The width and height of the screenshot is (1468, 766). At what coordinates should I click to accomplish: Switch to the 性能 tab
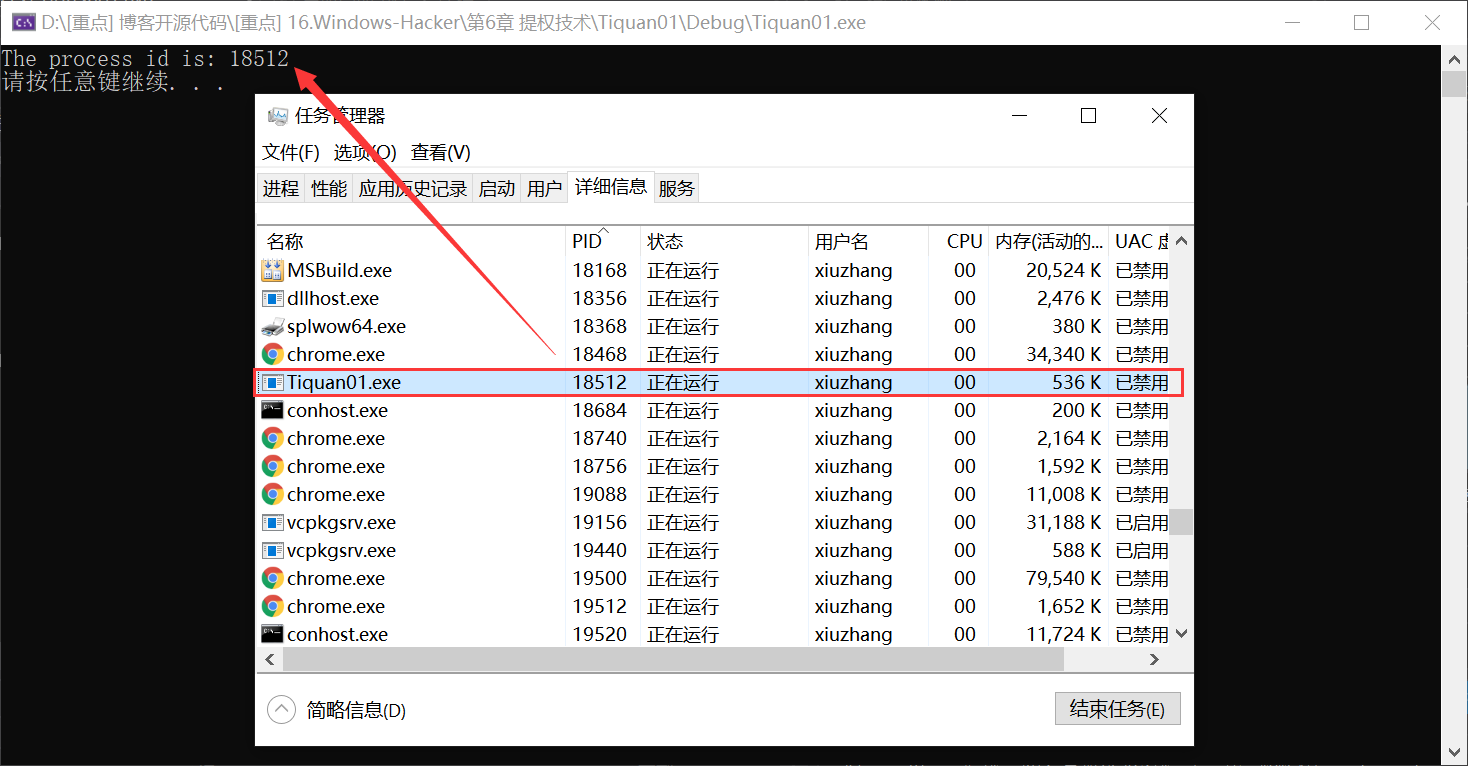click(329, 188)
